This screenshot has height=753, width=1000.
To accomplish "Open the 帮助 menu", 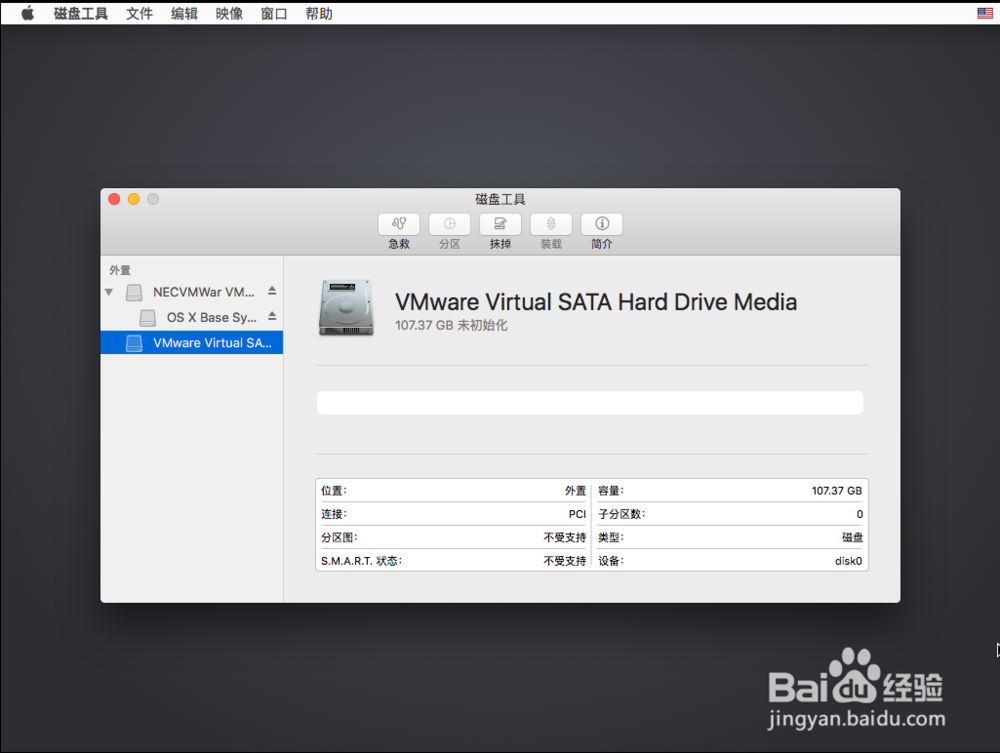I will click(x=319, y=13).
